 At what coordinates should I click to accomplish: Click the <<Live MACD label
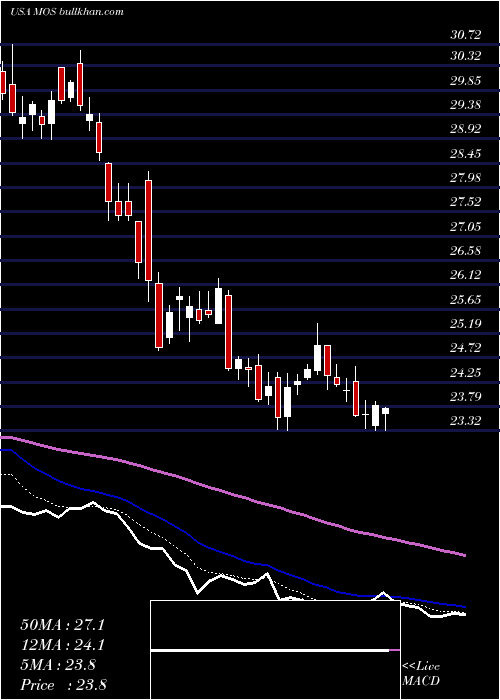(421, 674)
